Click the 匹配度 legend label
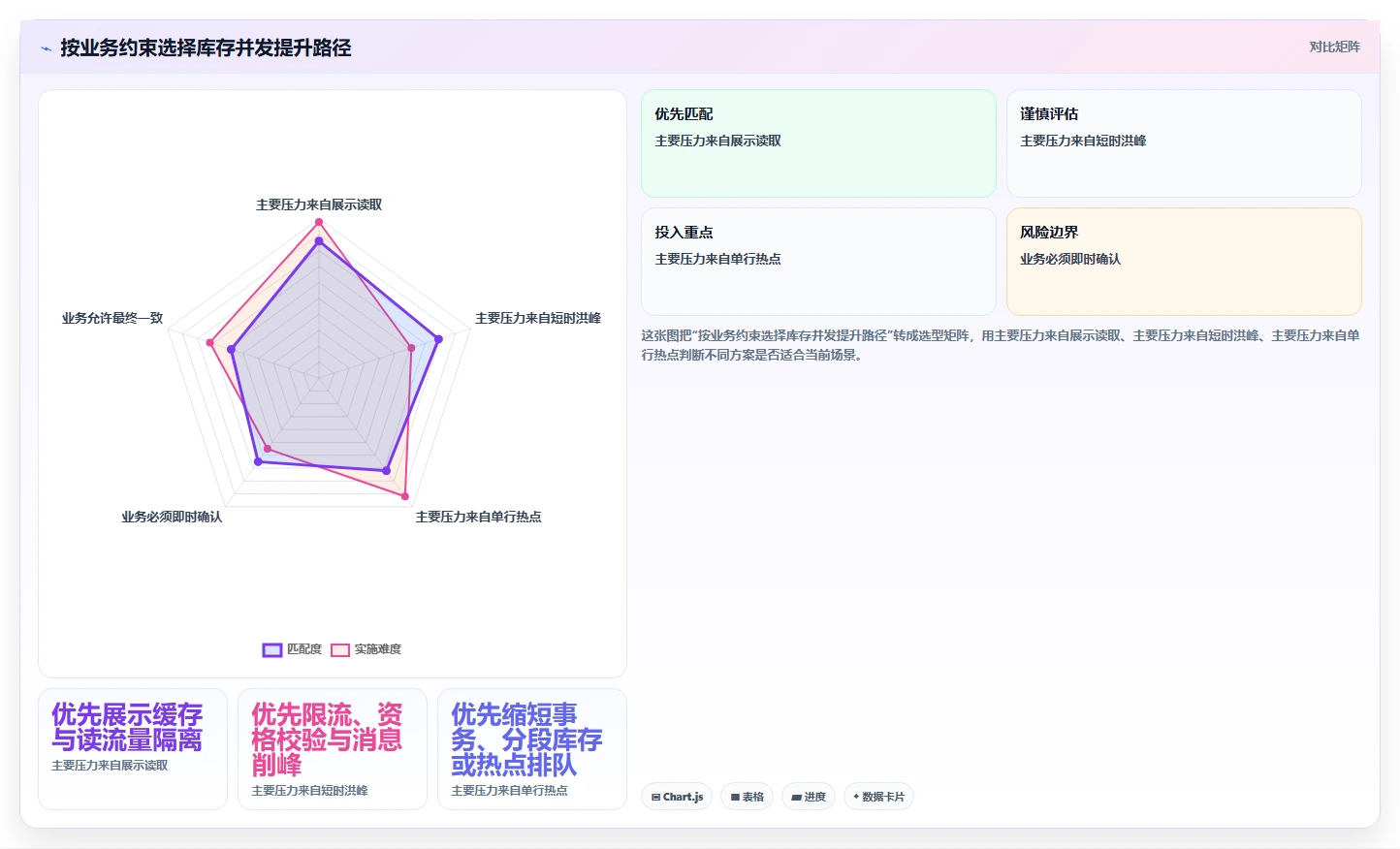This screenshot has width=1400, height=849. tap(304, 649)
